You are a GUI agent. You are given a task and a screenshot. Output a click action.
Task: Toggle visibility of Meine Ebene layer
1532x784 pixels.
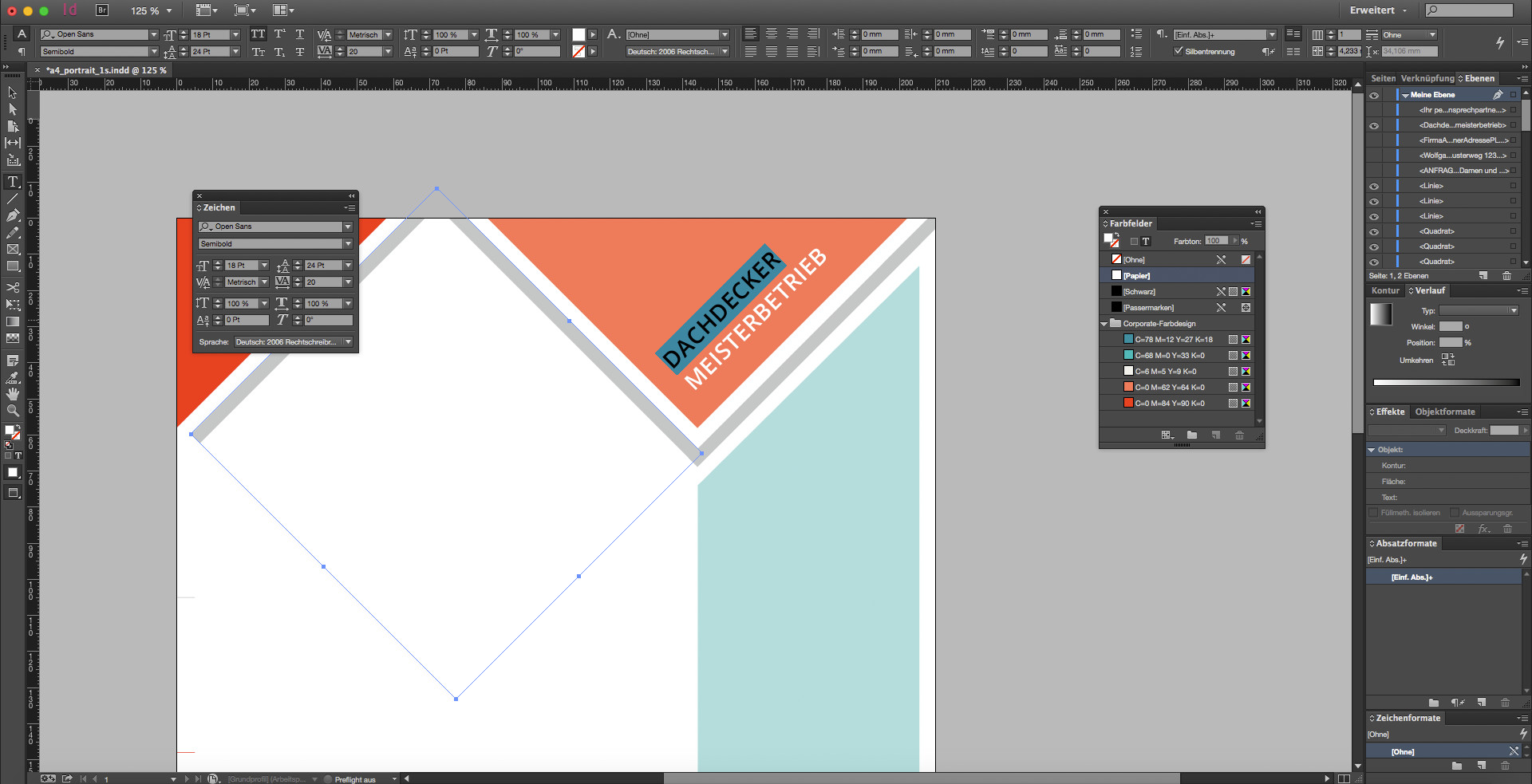tap(1374, 95)
